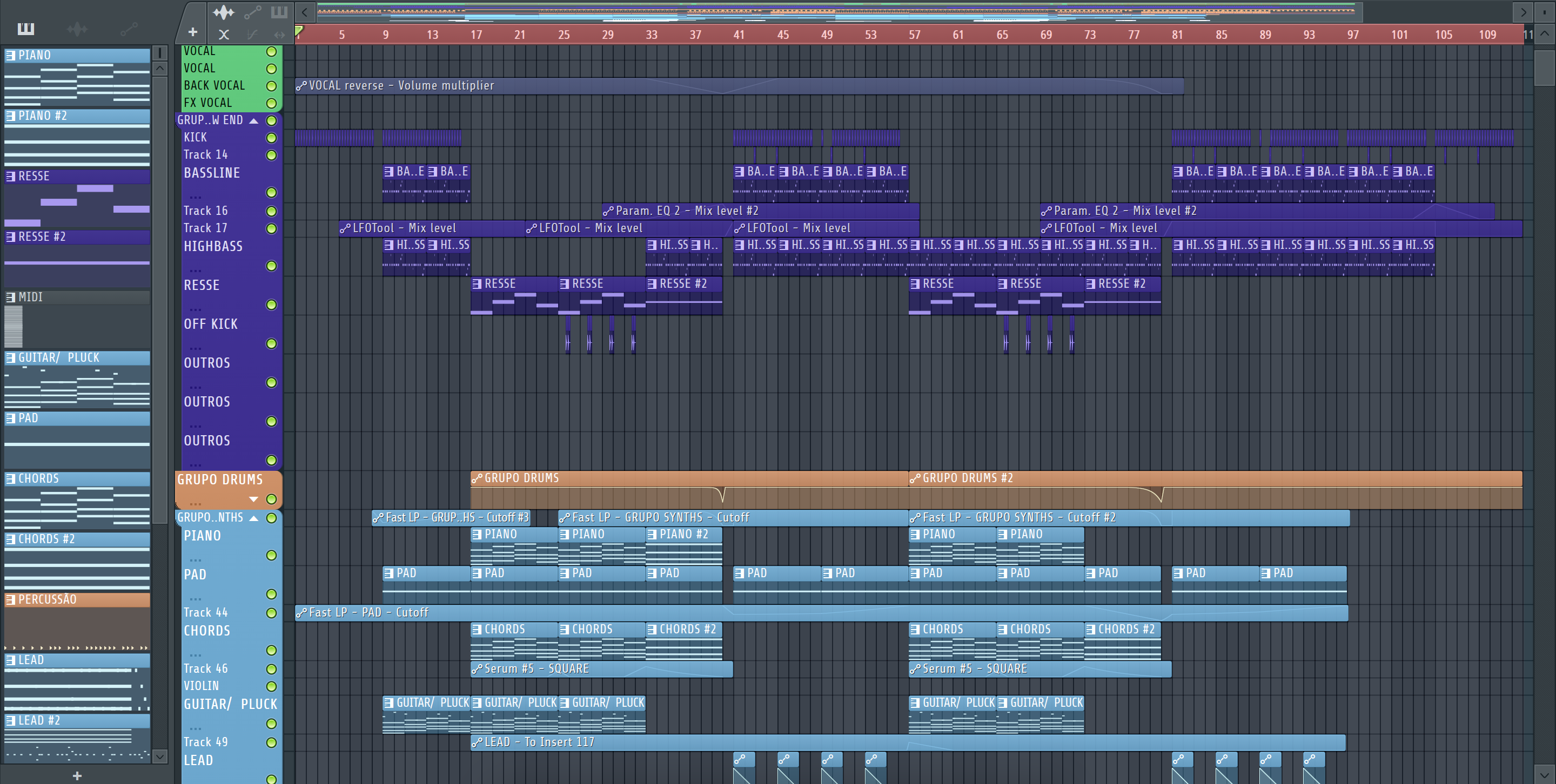Toggle mute on the VIOLIN track
Image resolution: width=1556 pixels, height=784 pixels.
click(272, 686)
